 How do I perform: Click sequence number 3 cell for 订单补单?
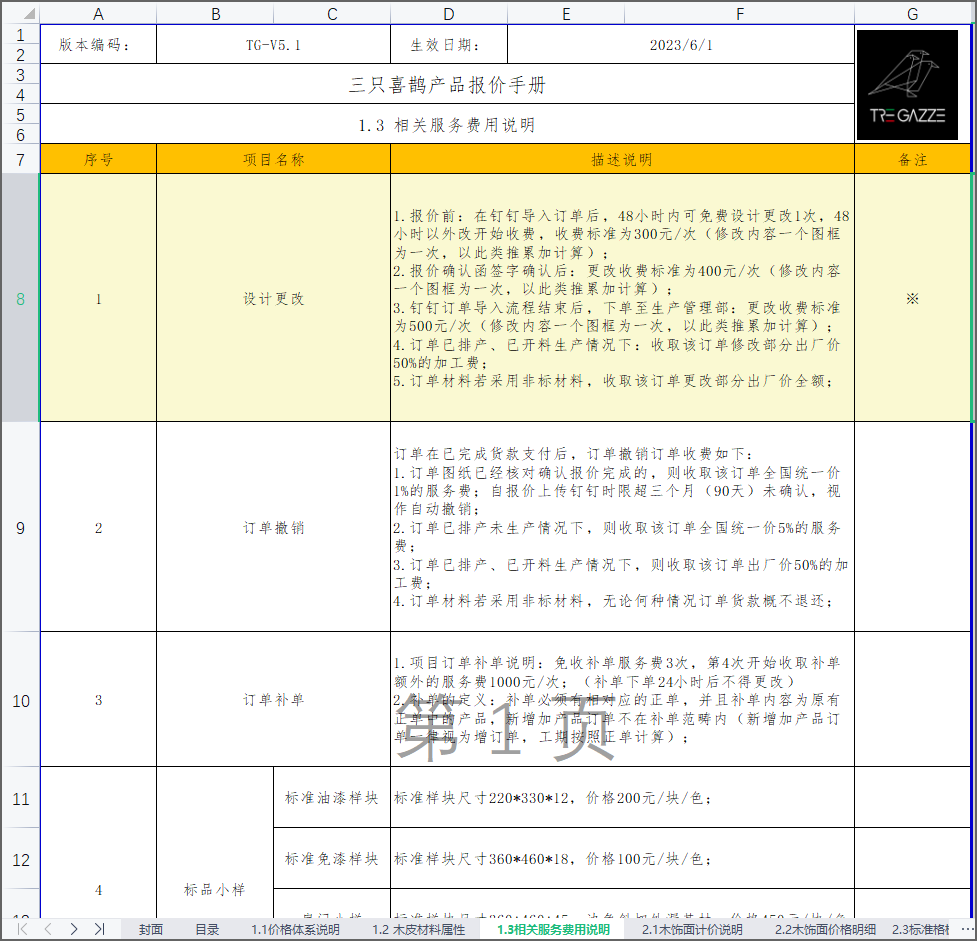pos(98,700)
